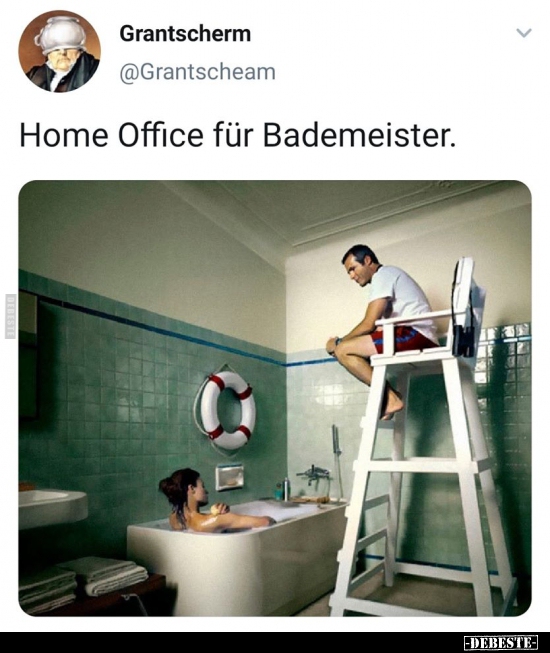Click the red-white life ring in picture
This screenshot has width=550, height=653.
point(228,411)
